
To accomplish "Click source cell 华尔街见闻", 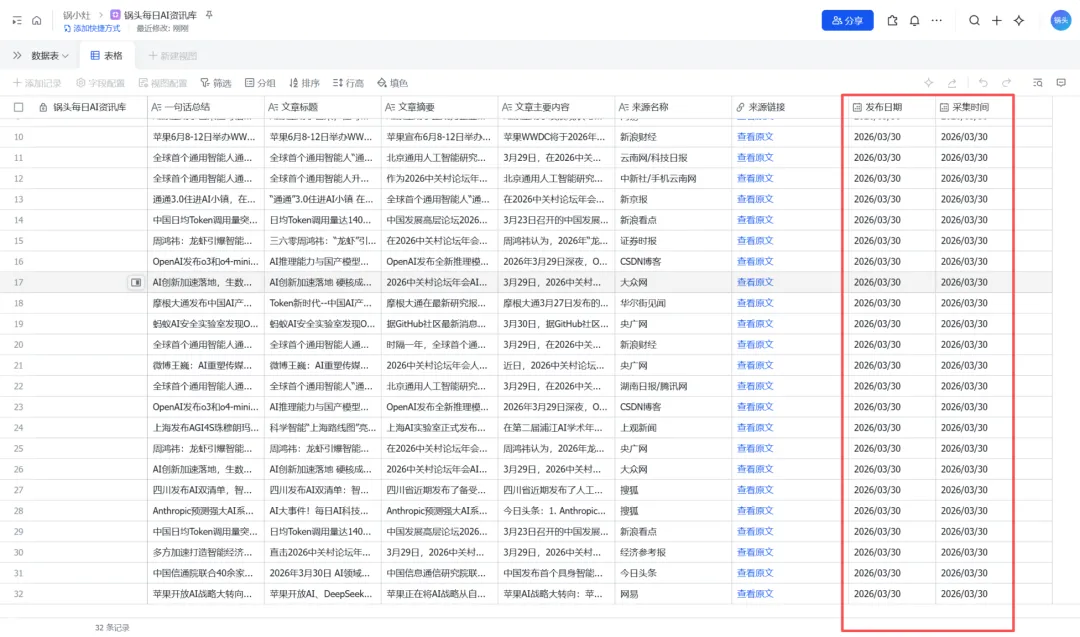I will pyautogui.click(x=673, y=303).
